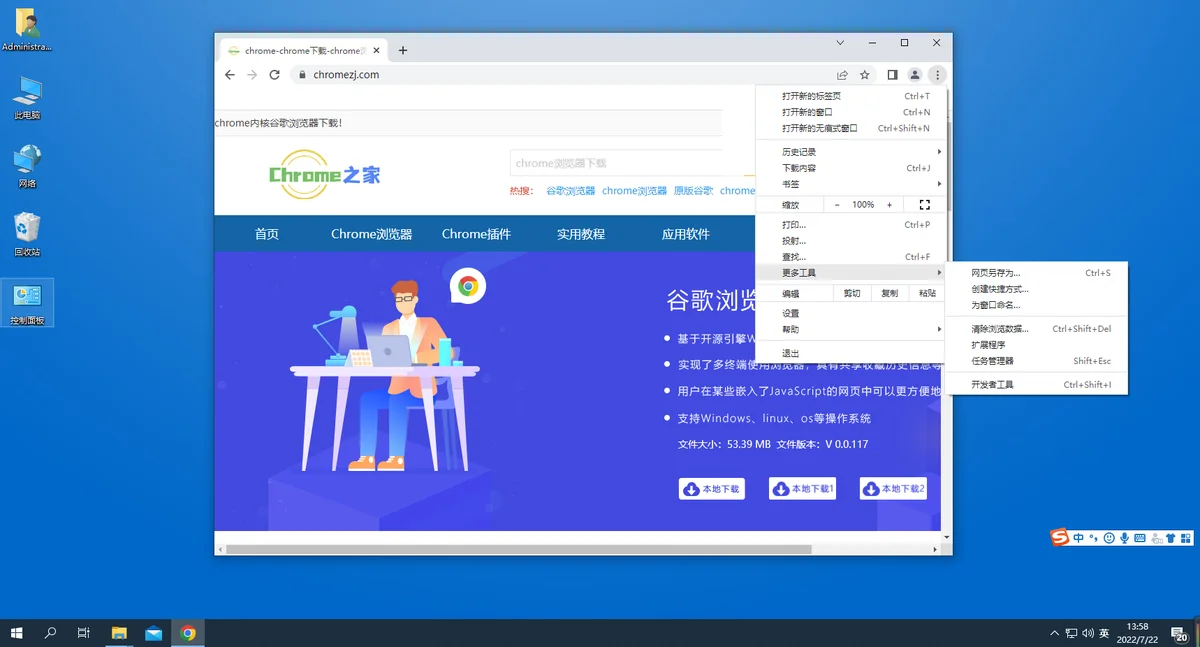1200x647 pixels.
Task: Click the share page icon in address bar
Action: point(843,75)
